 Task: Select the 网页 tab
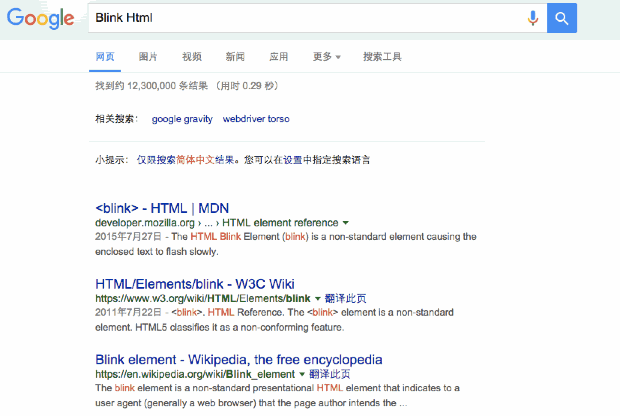click(x=105, y=57)
